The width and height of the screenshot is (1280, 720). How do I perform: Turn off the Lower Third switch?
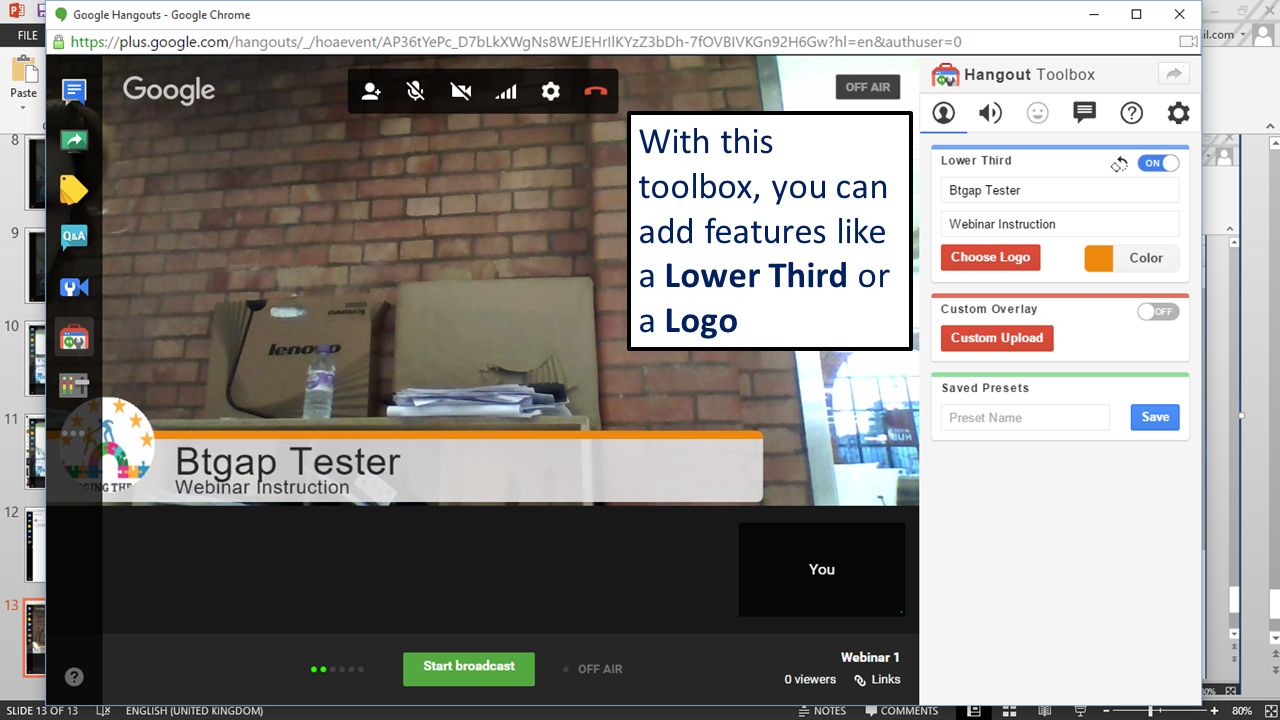point(1158,163)
